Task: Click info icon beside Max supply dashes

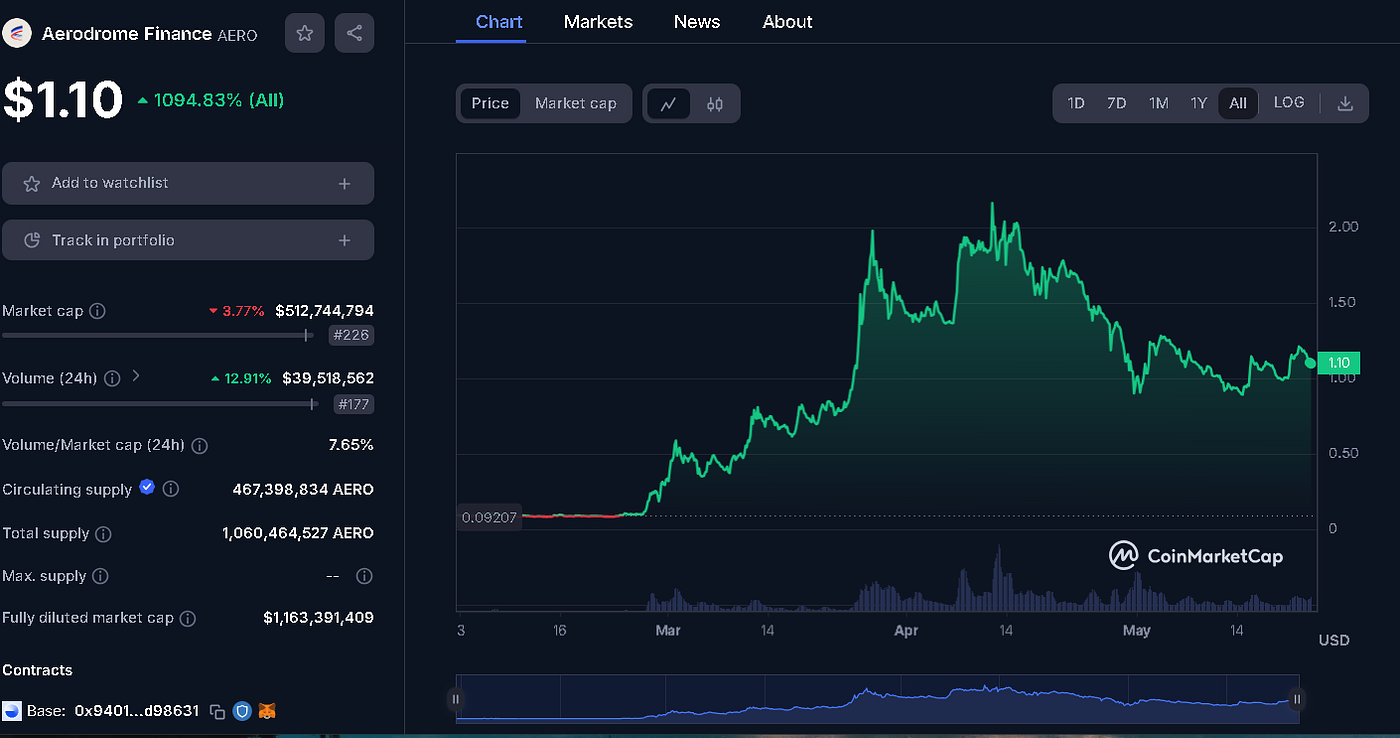Action: click(364, 576)
